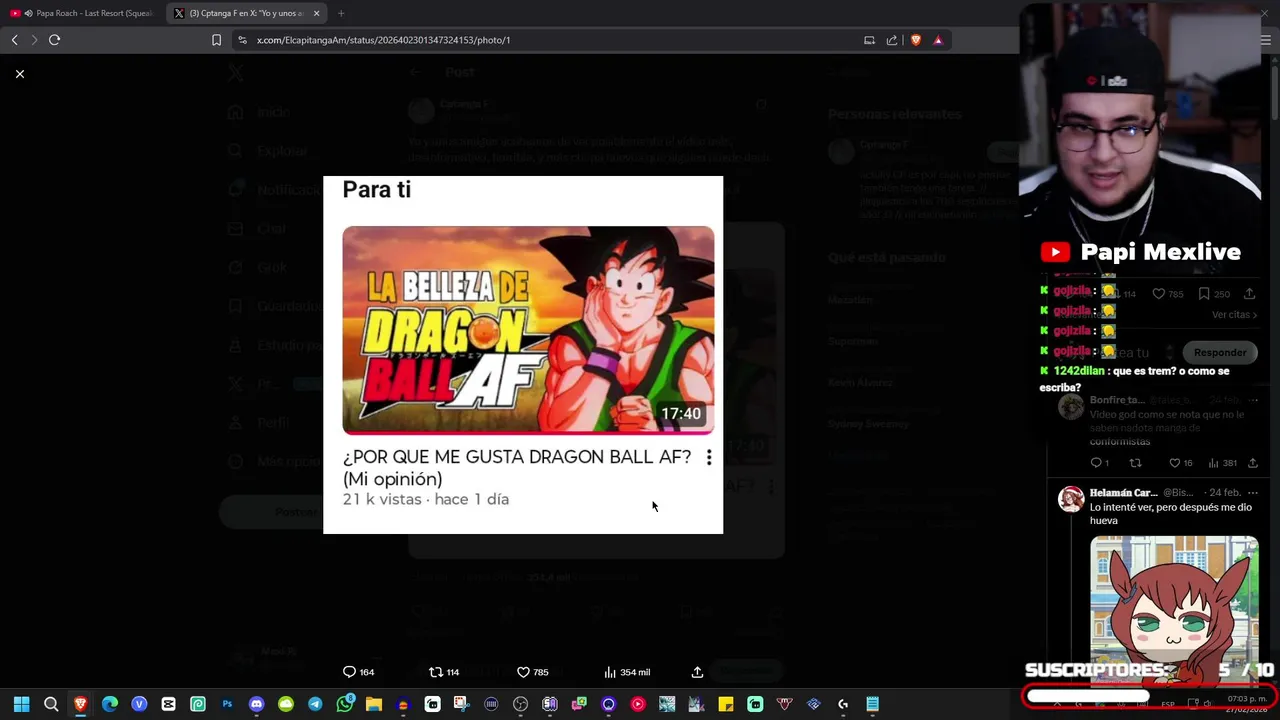Mute the Papa Roach tab audio

[27, 13]
